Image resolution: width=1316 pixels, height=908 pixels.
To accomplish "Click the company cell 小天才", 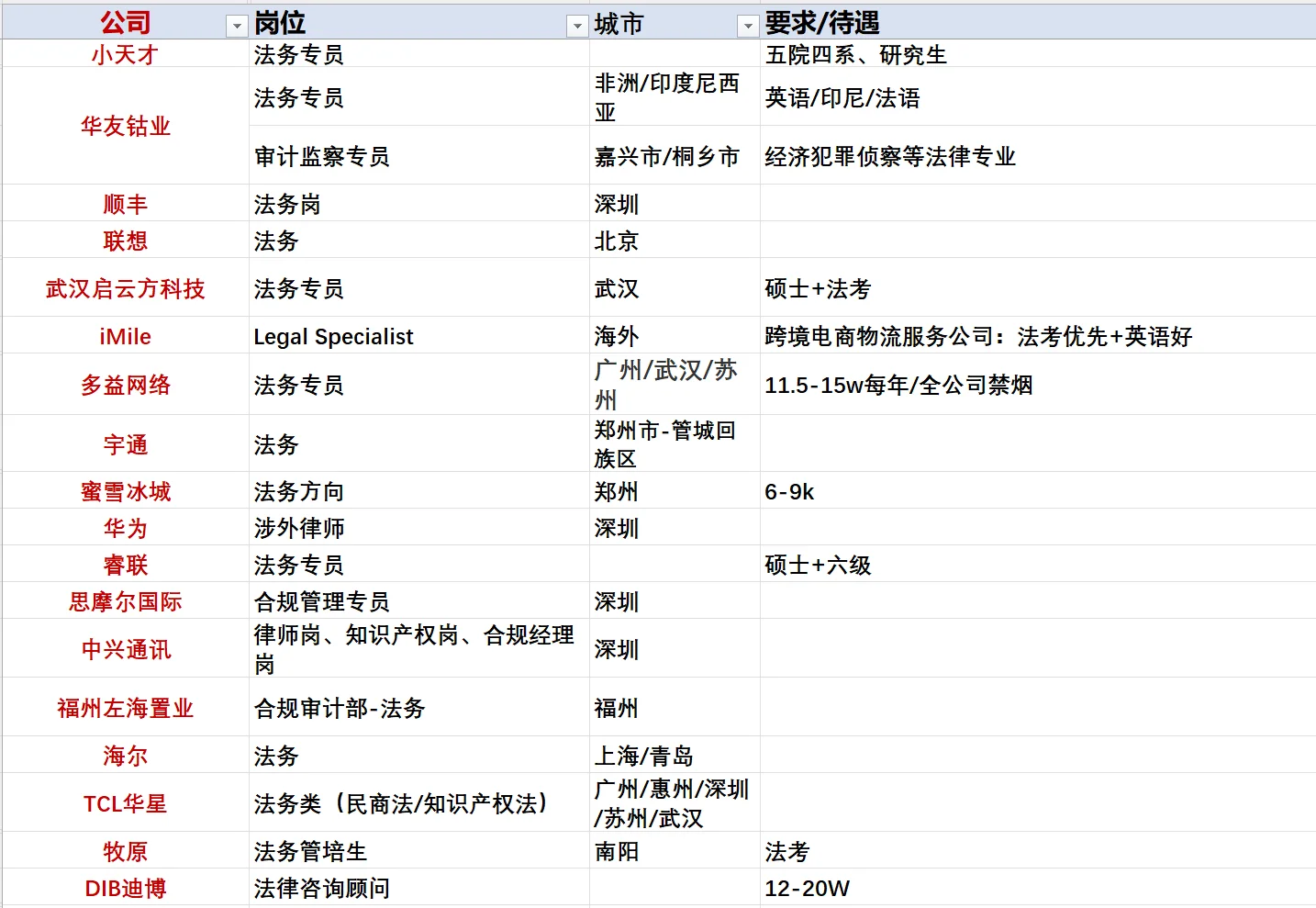I will point(126,54).
